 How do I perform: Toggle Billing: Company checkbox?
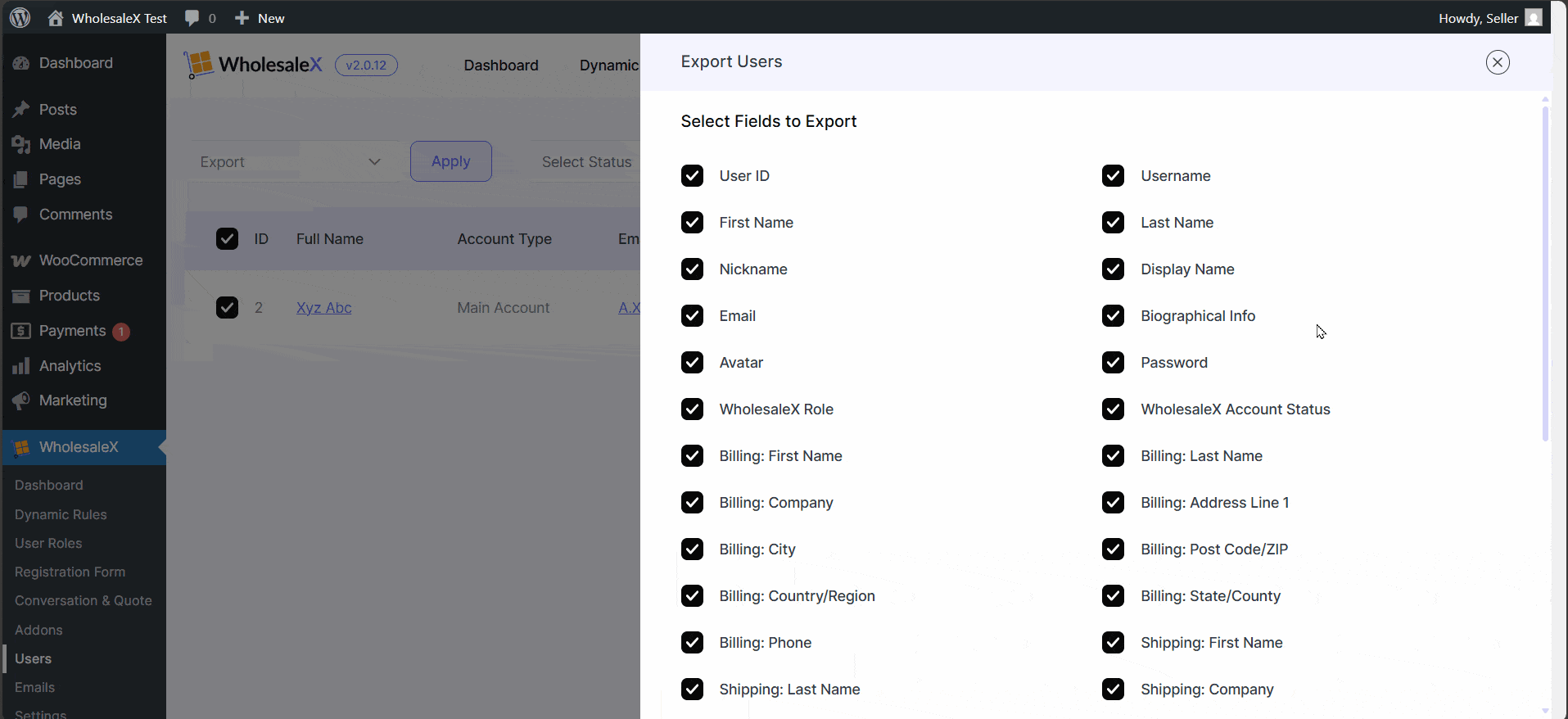pyautogui.click(x=692, y=503)
